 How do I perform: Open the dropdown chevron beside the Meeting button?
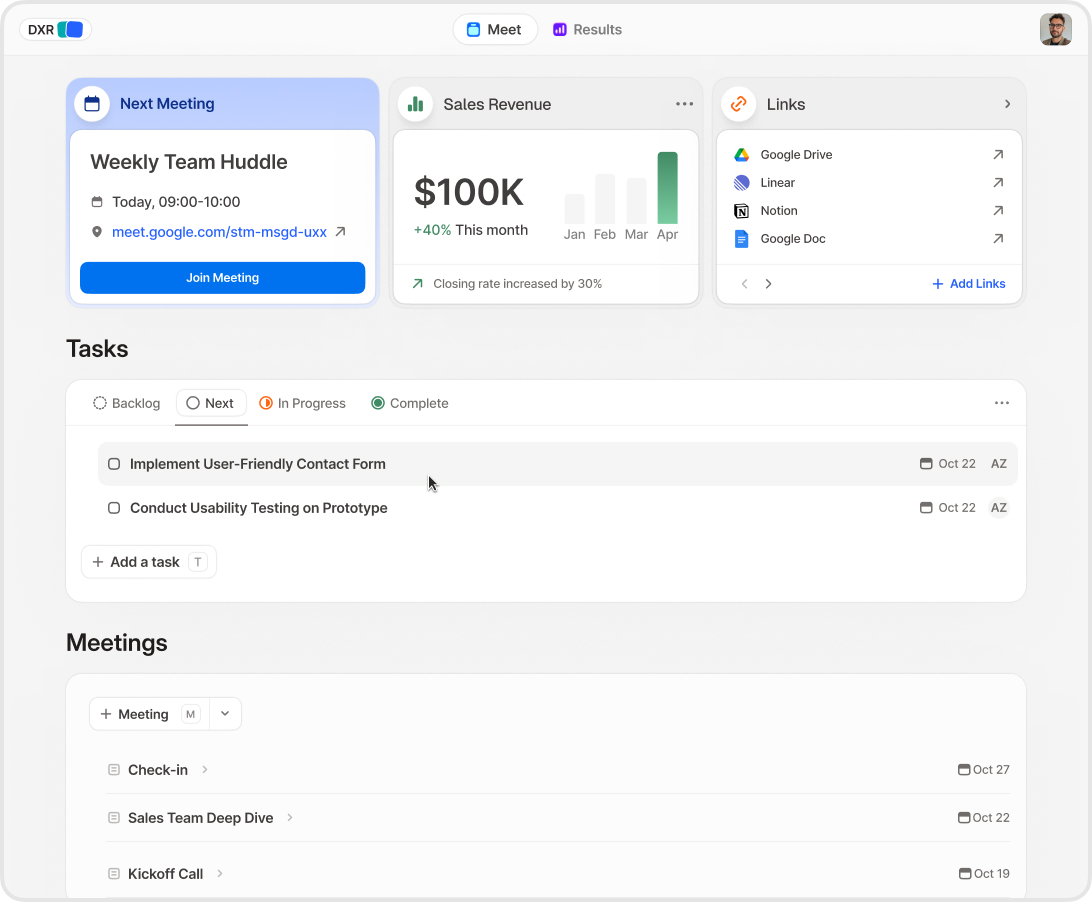(x=224, y=713)
